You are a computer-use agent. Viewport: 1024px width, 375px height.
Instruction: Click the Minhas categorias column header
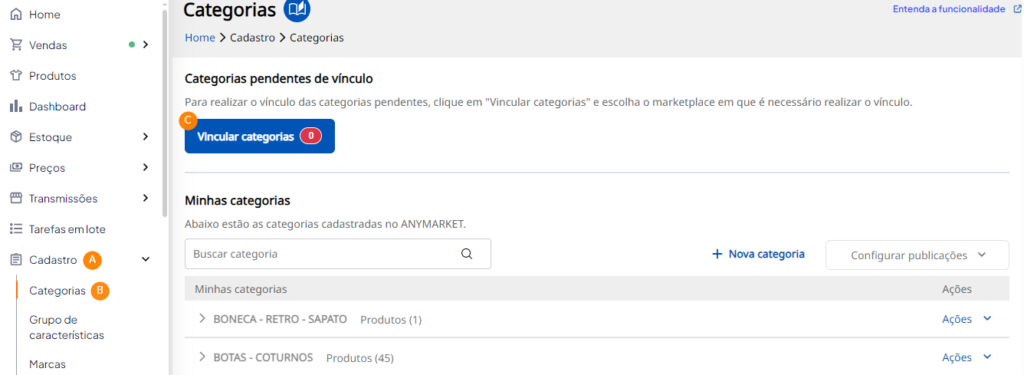point(241,289)
